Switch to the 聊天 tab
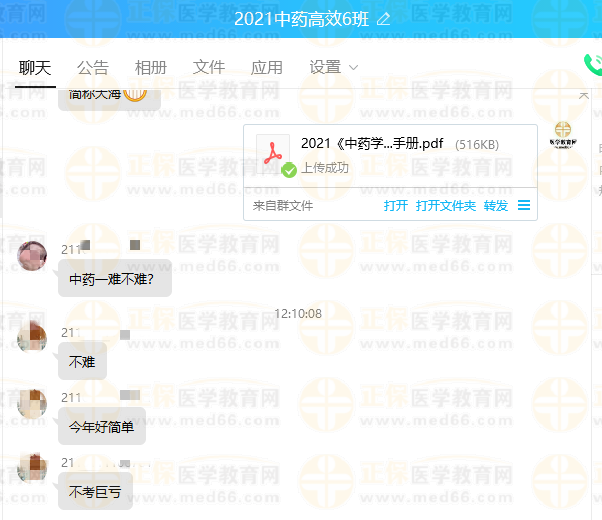 35,68
